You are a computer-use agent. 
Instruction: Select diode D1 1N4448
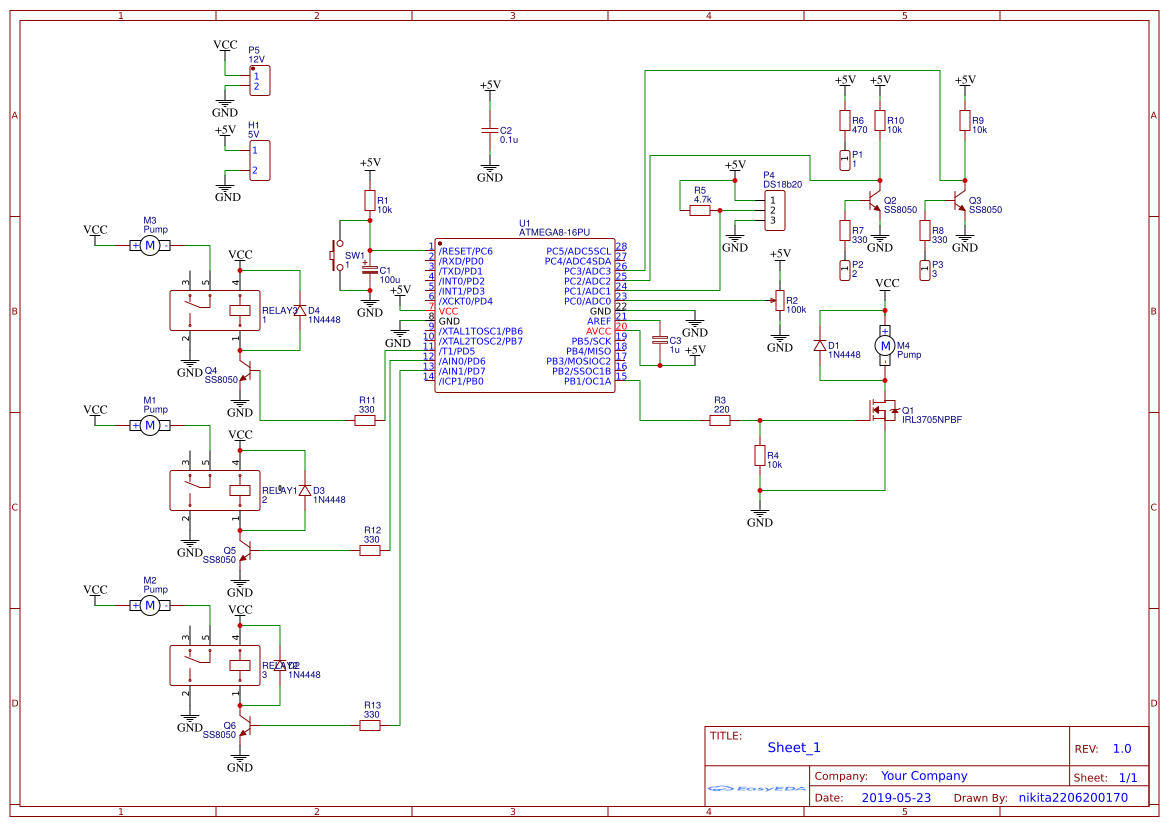(819, 345)
